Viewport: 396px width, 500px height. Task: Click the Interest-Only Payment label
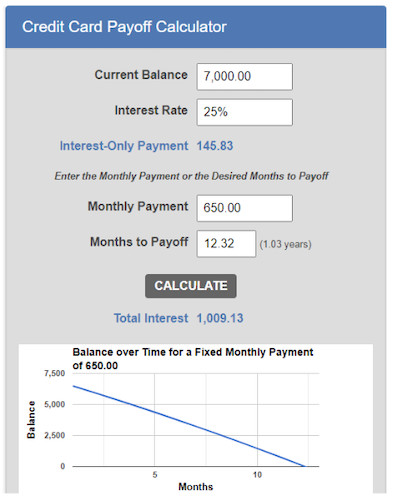click(x=124, y=146)
